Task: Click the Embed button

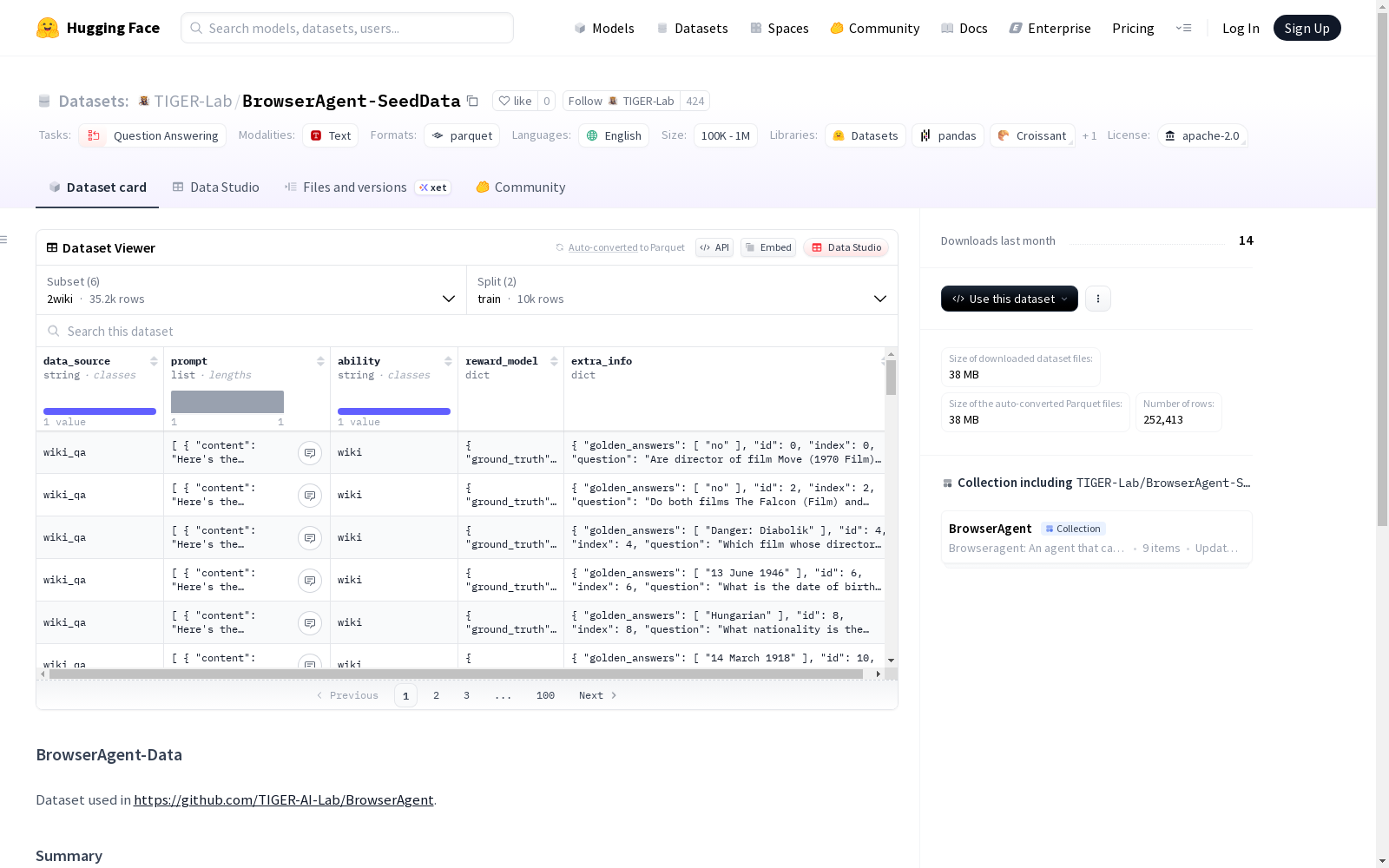Action: (768, 247)
